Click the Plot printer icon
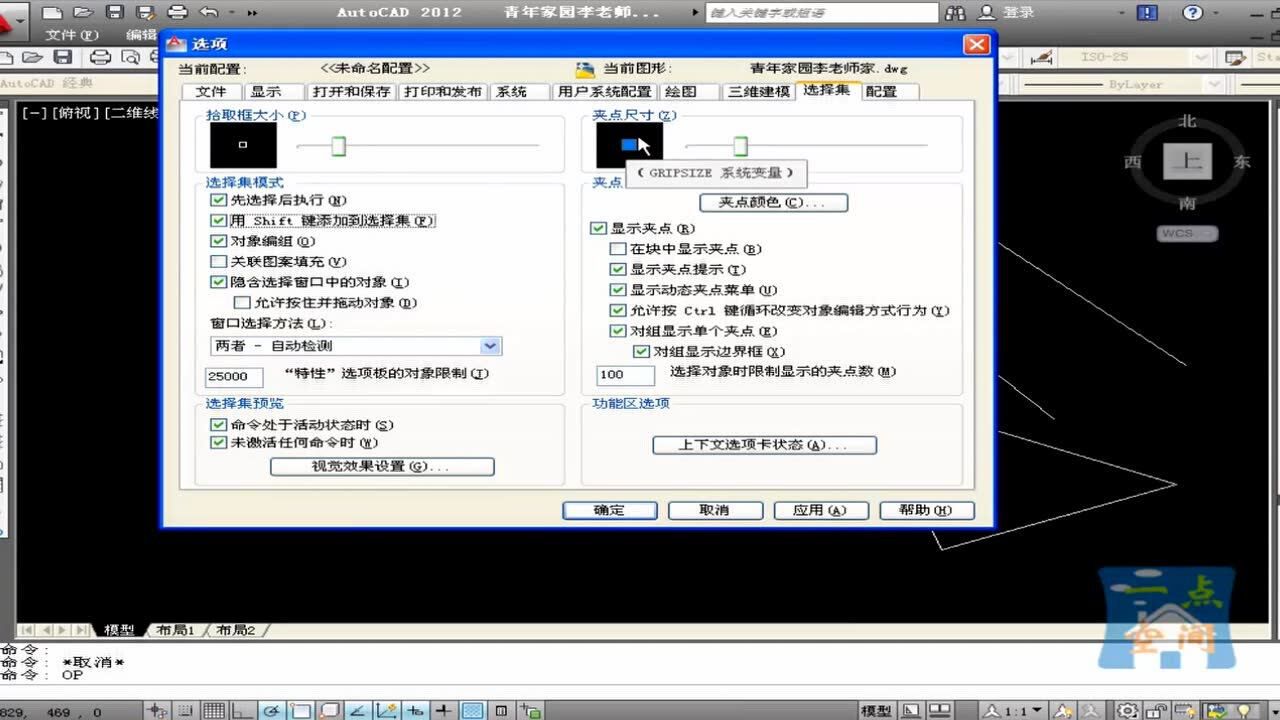The width and height of the screenshot is (1280, 720). 177,12
